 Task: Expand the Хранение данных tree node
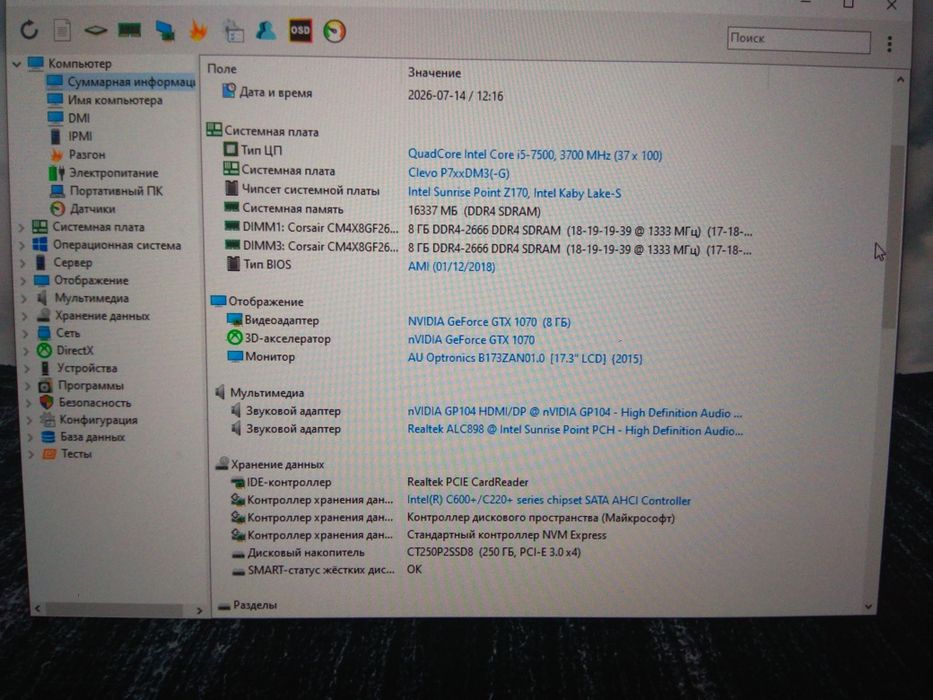(x=25, y=316)
